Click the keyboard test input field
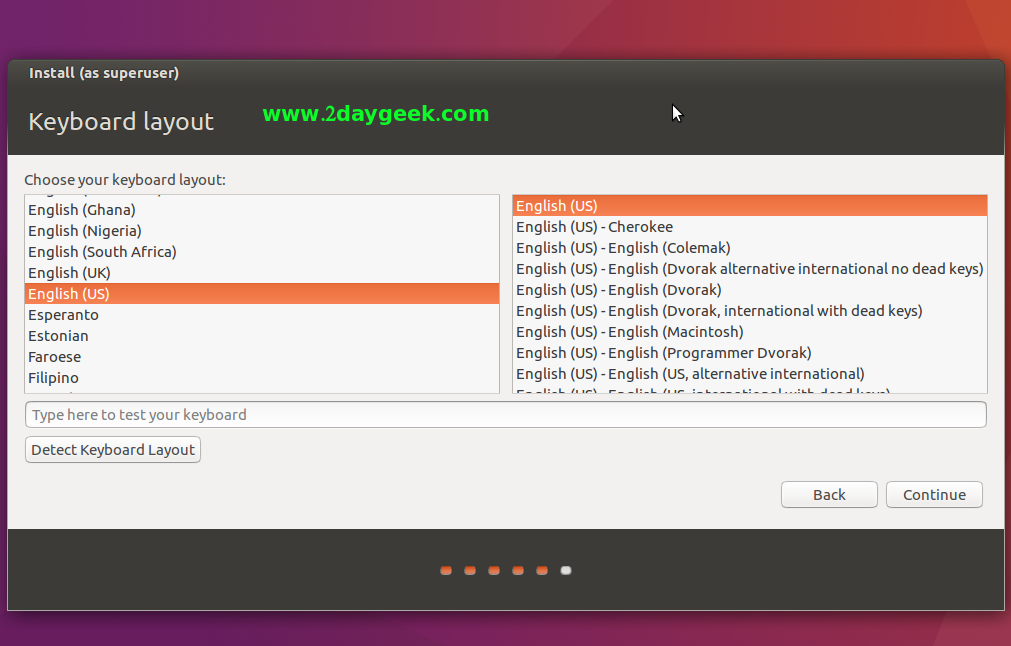1011x646 pixels. click(505, 415)
